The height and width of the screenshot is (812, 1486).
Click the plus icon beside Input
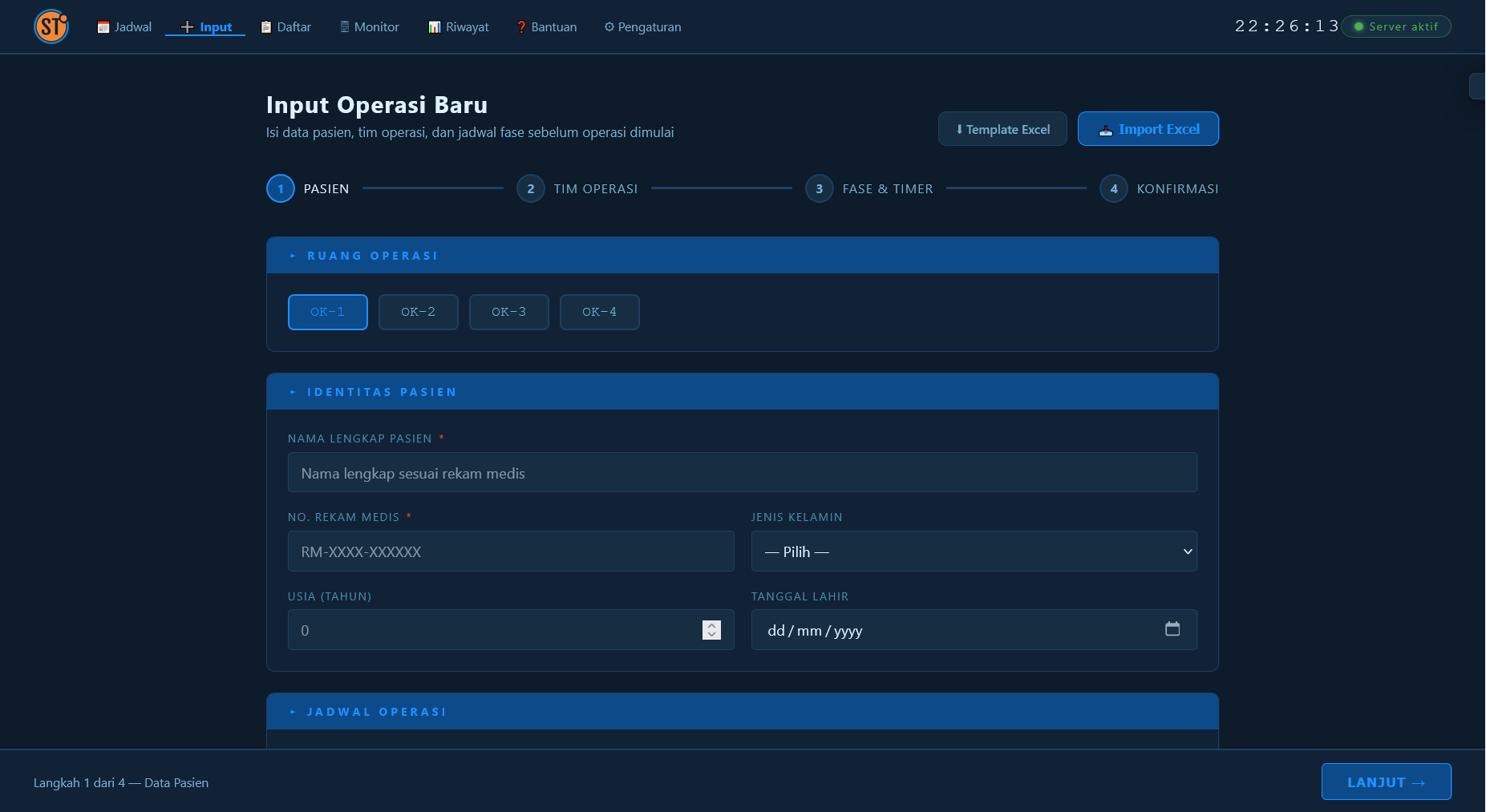click(187, 27)
